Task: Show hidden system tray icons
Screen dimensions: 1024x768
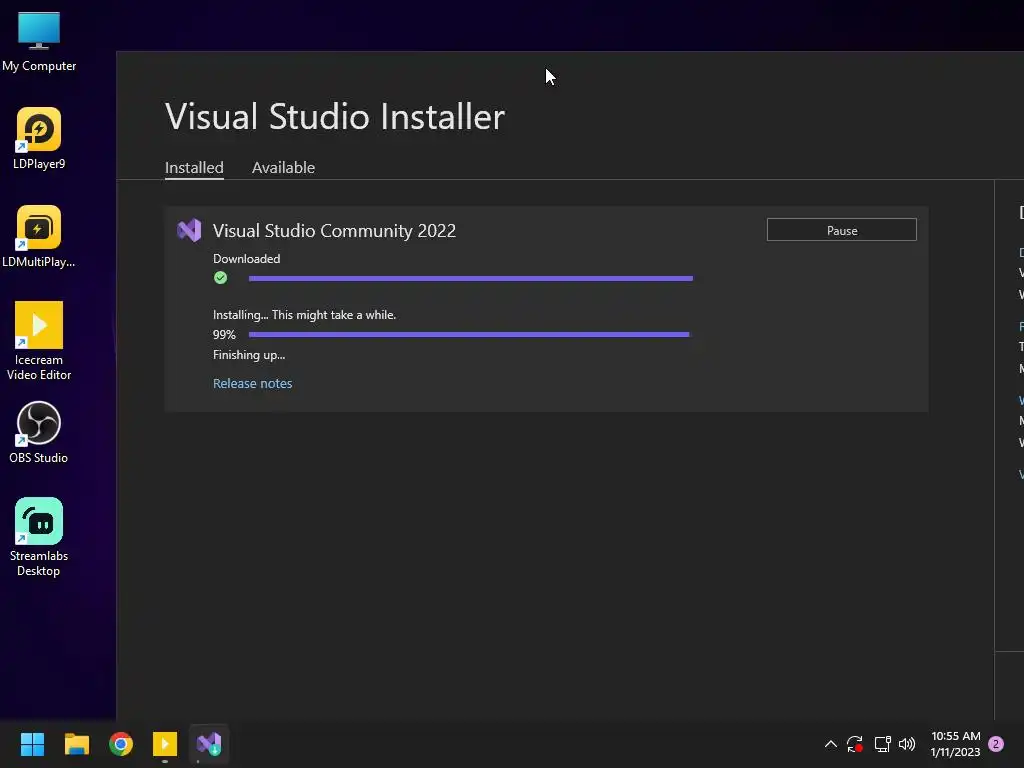Action: [831, 744]
